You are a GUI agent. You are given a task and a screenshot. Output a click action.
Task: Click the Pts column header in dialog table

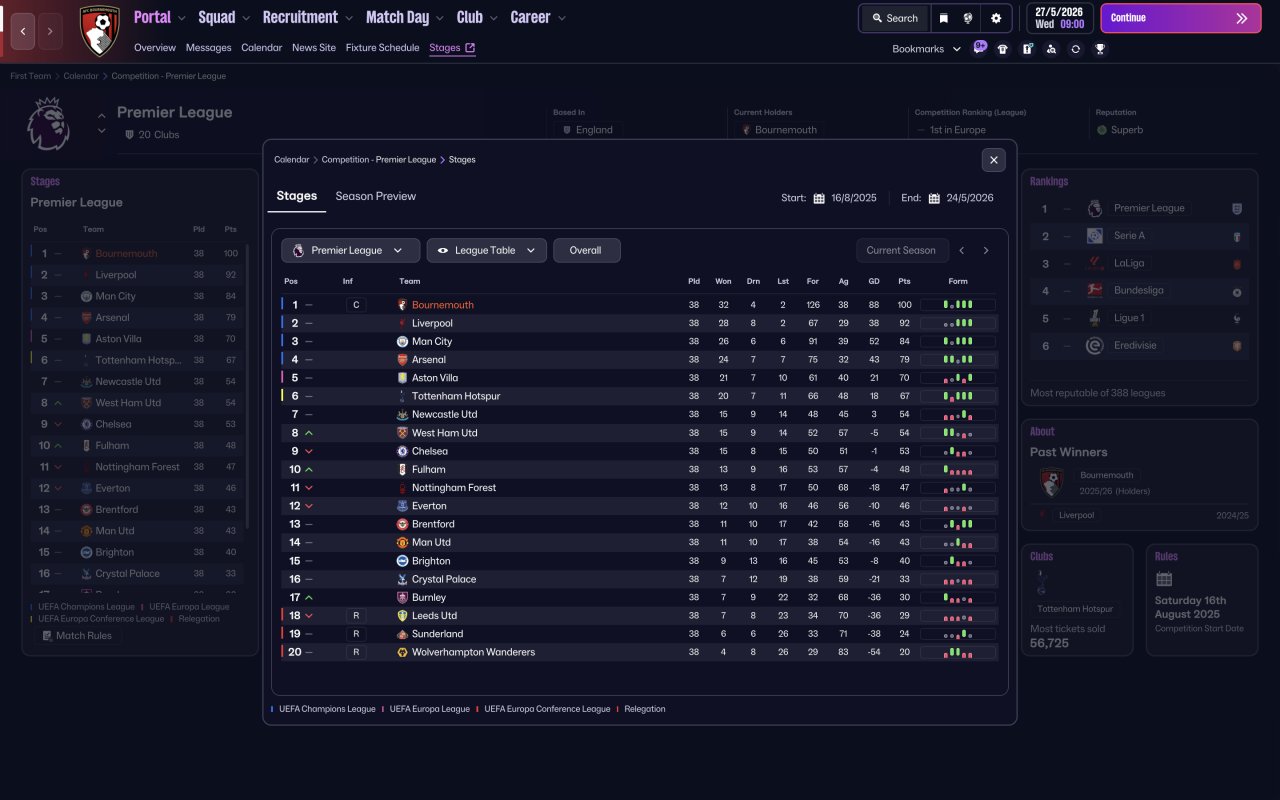click(x=905, y=281)
